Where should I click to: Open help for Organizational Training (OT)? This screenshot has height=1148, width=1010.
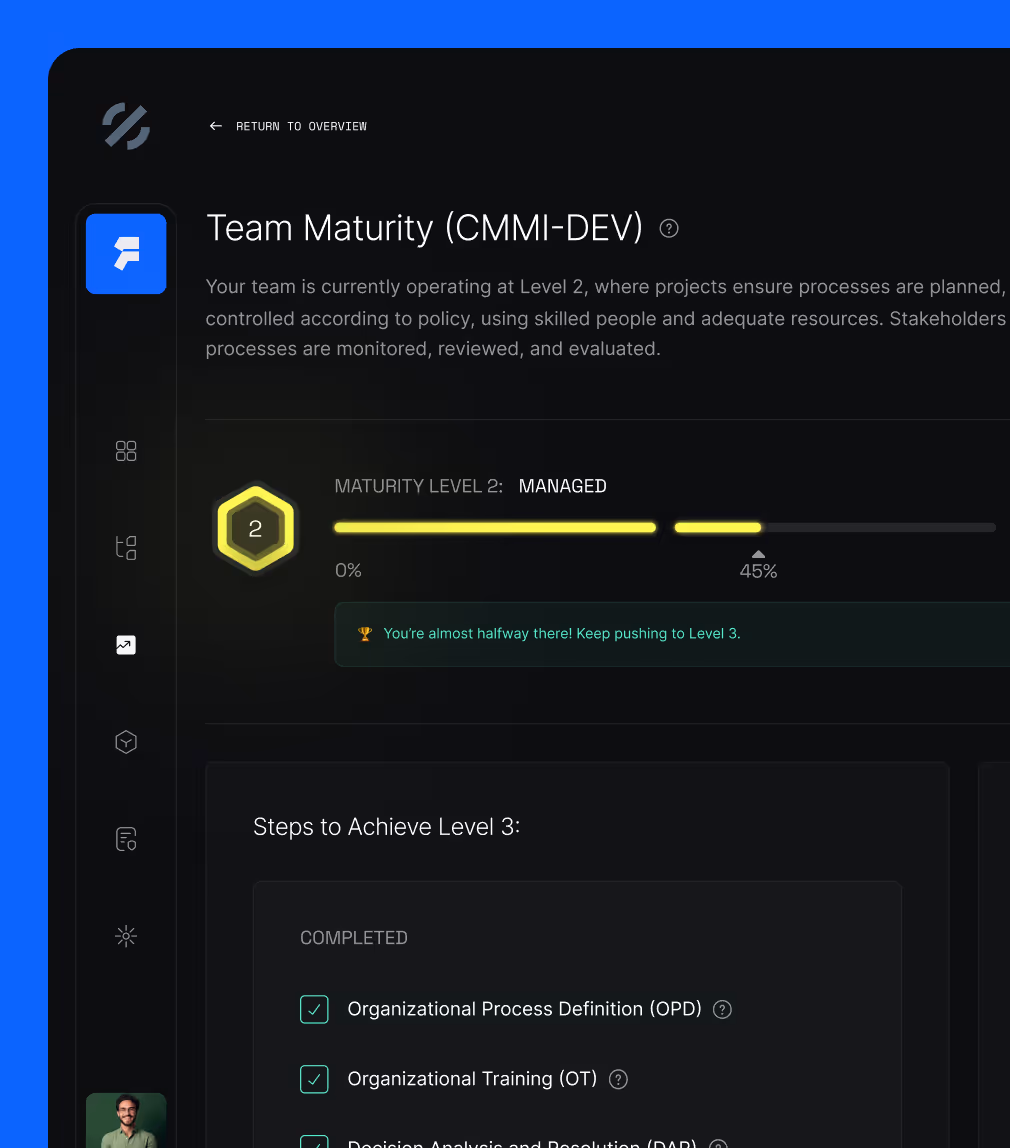tap(618, 1079)
